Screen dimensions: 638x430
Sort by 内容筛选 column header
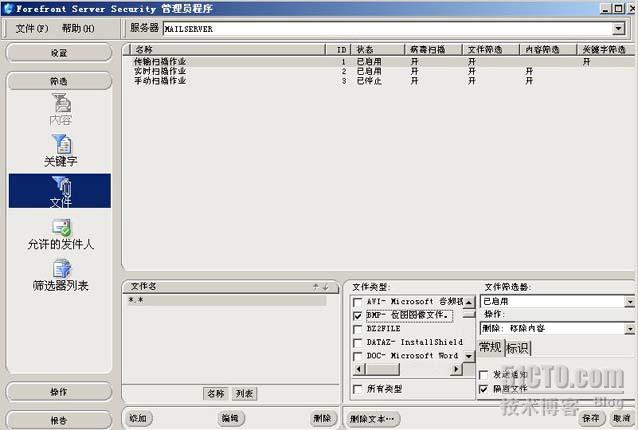pyautogui.click(x=548, y=50)
